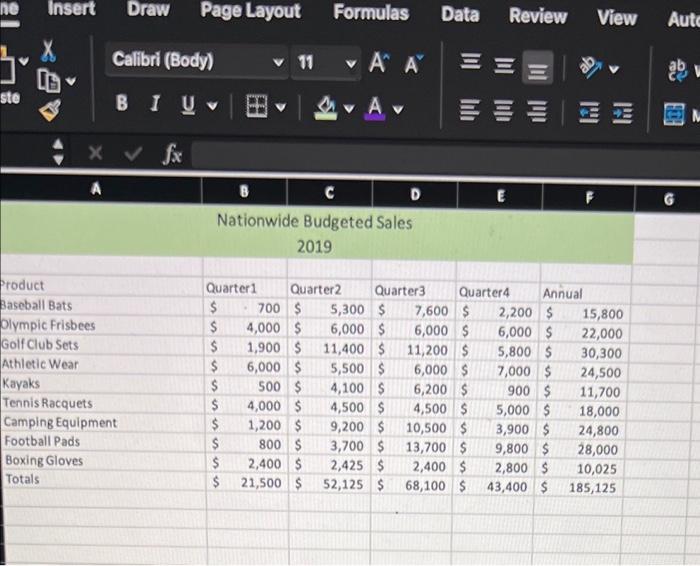This screenshot has width=700, height=566.
Task: Toggle Underline formatting
Action: (x=188, y=105)
